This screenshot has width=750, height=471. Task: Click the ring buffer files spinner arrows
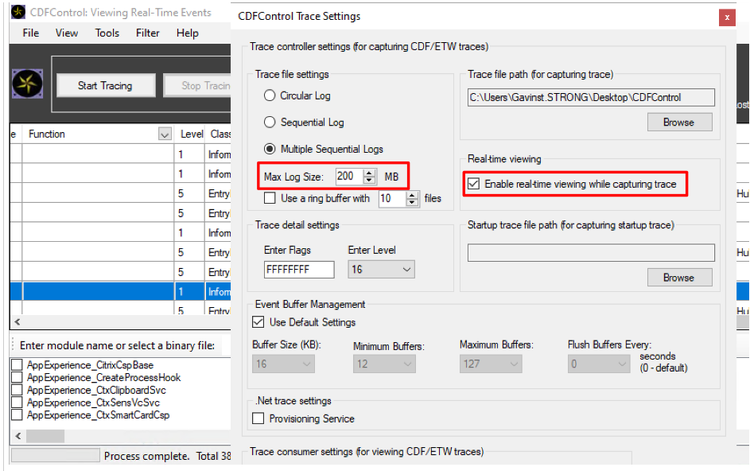click(x=412, y=198)
